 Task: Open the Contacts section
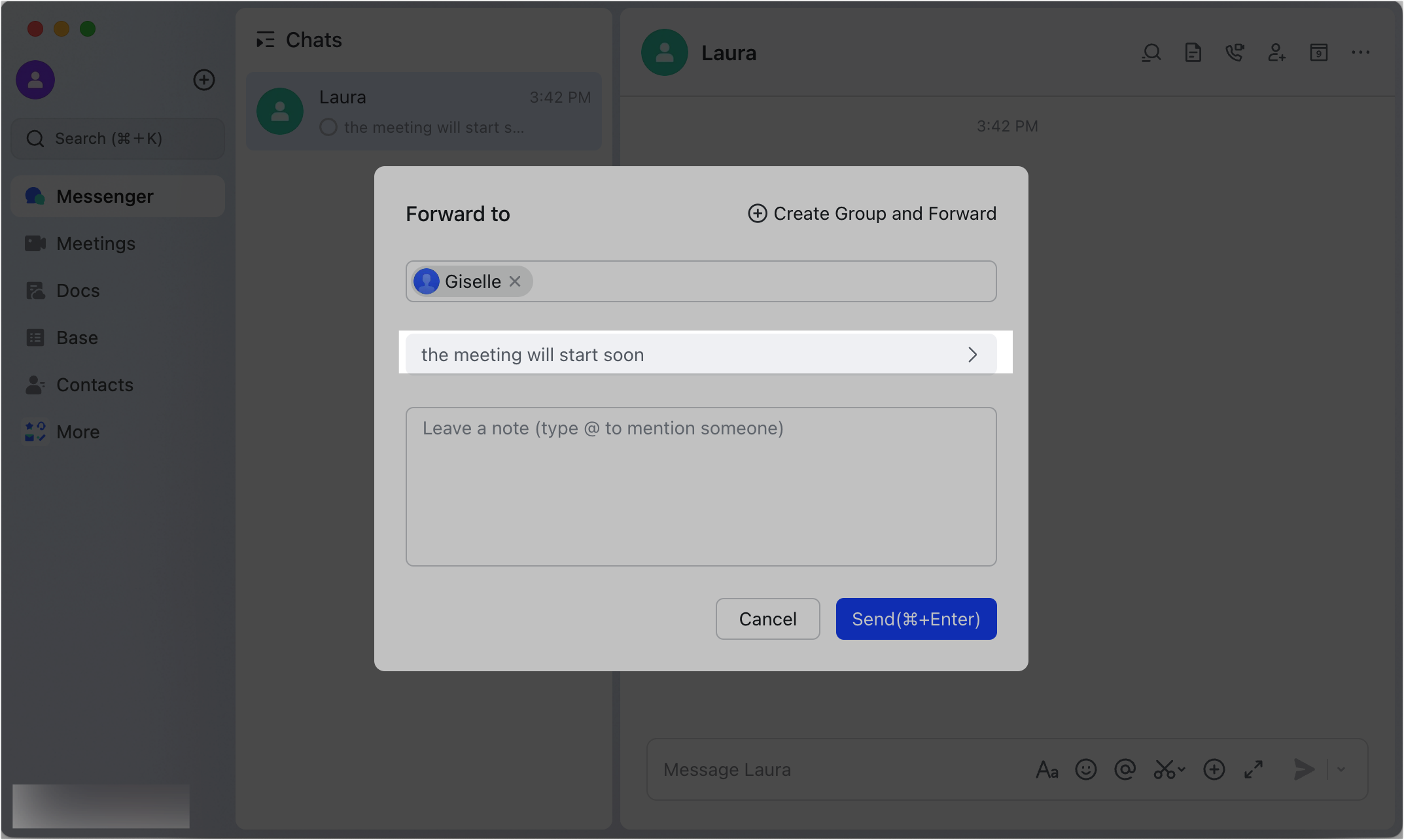click(96, 385)
